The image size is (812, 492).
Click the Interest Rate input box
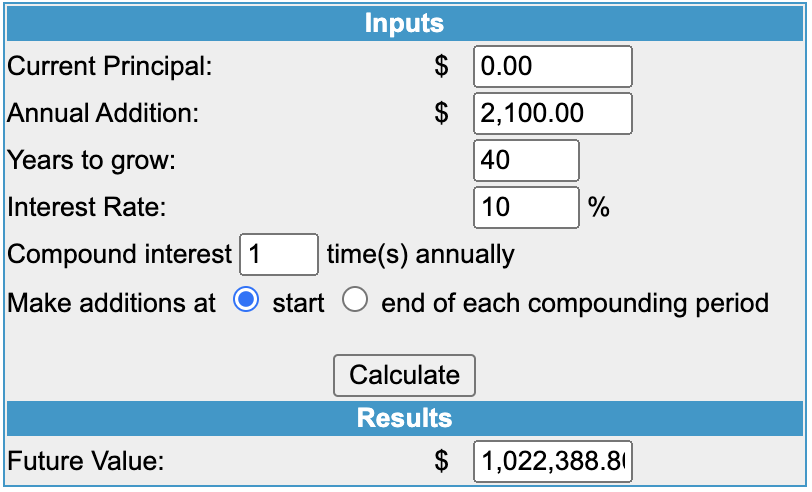click(x=526, y=208)
